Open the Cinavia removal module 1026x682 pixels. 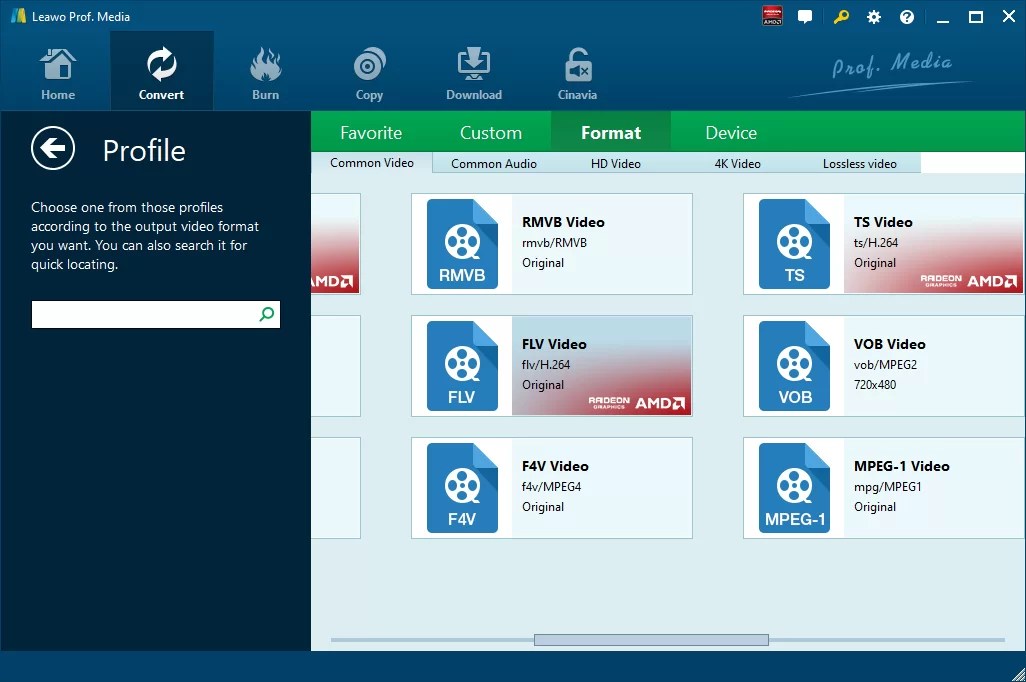[x=577, y=70]
